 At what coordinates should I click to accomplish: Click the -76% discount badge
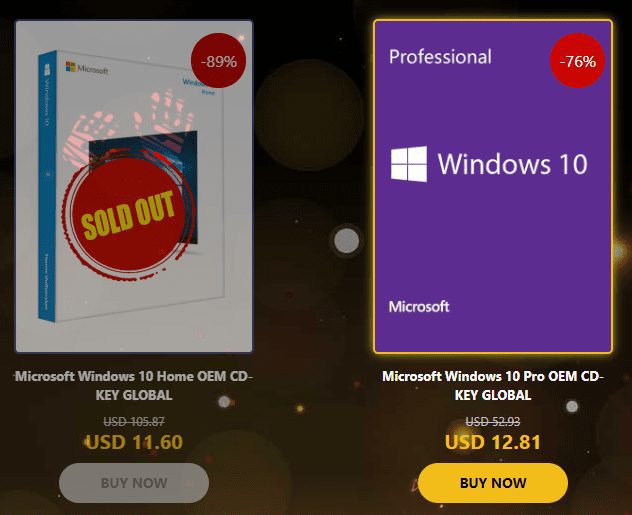click(578, 60)
